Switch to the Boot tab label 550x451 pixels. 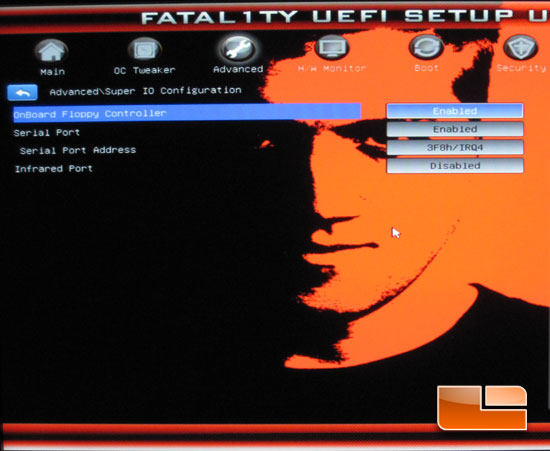pyautogui.click(x=426, y=68)
